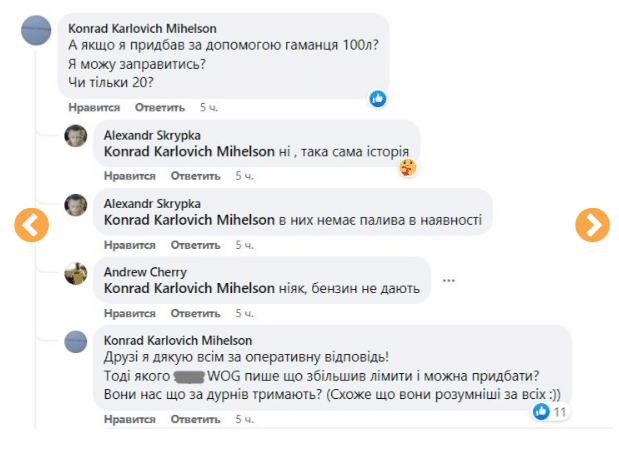Click the orange previous arrow button

pyautogui.click(x=32, y=225)
